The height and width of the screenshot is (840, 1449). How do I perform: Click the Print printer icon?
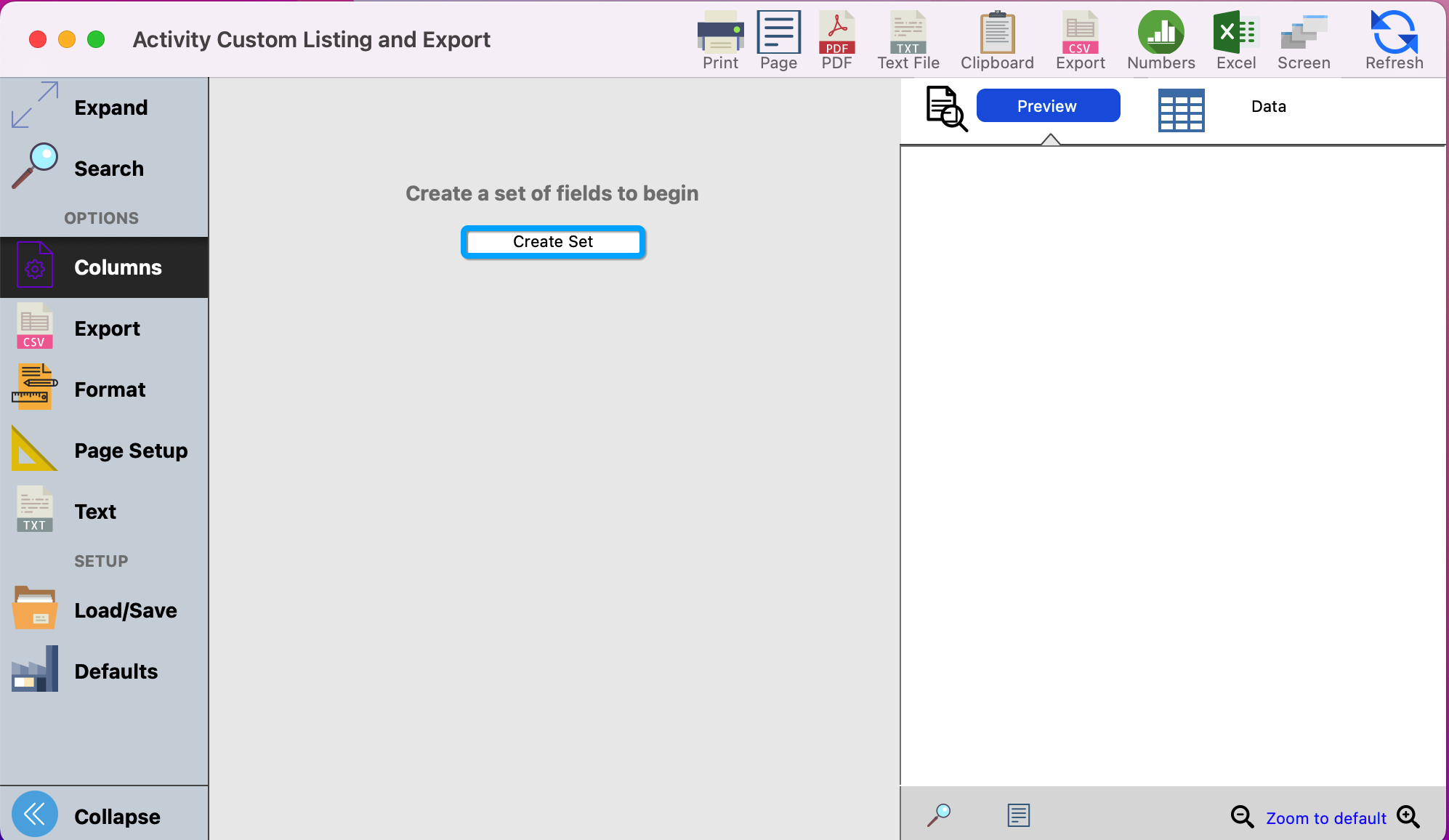point(720,33)
